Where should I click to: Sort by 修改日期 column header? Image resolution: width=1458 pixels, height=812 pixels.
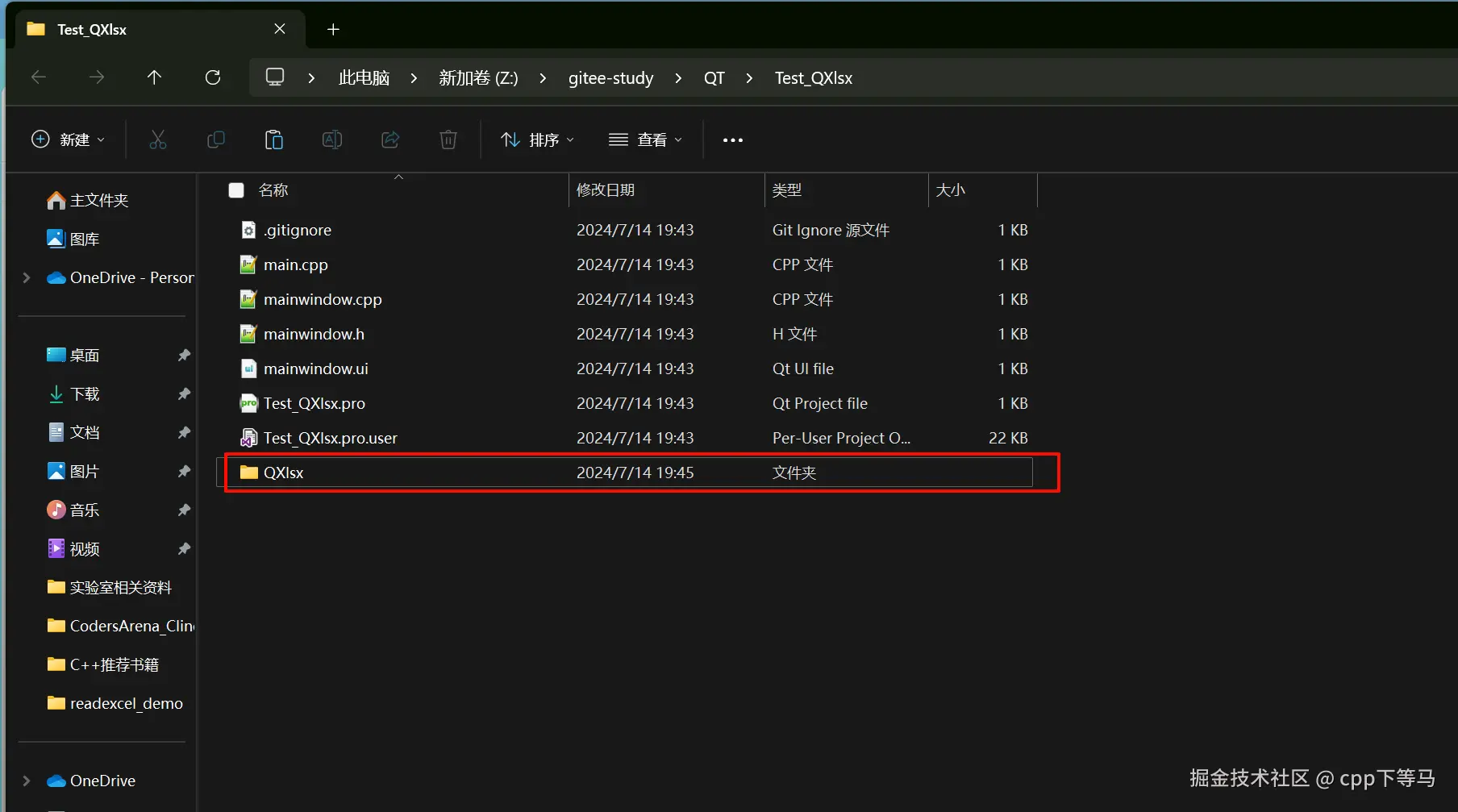[606, 190]
